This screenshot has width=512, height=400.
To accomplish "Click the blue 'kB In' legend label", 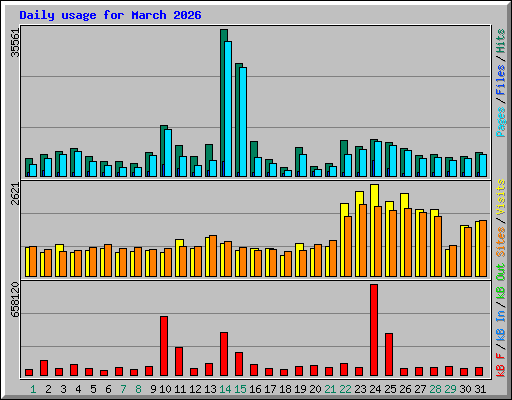I will point(501,325).
